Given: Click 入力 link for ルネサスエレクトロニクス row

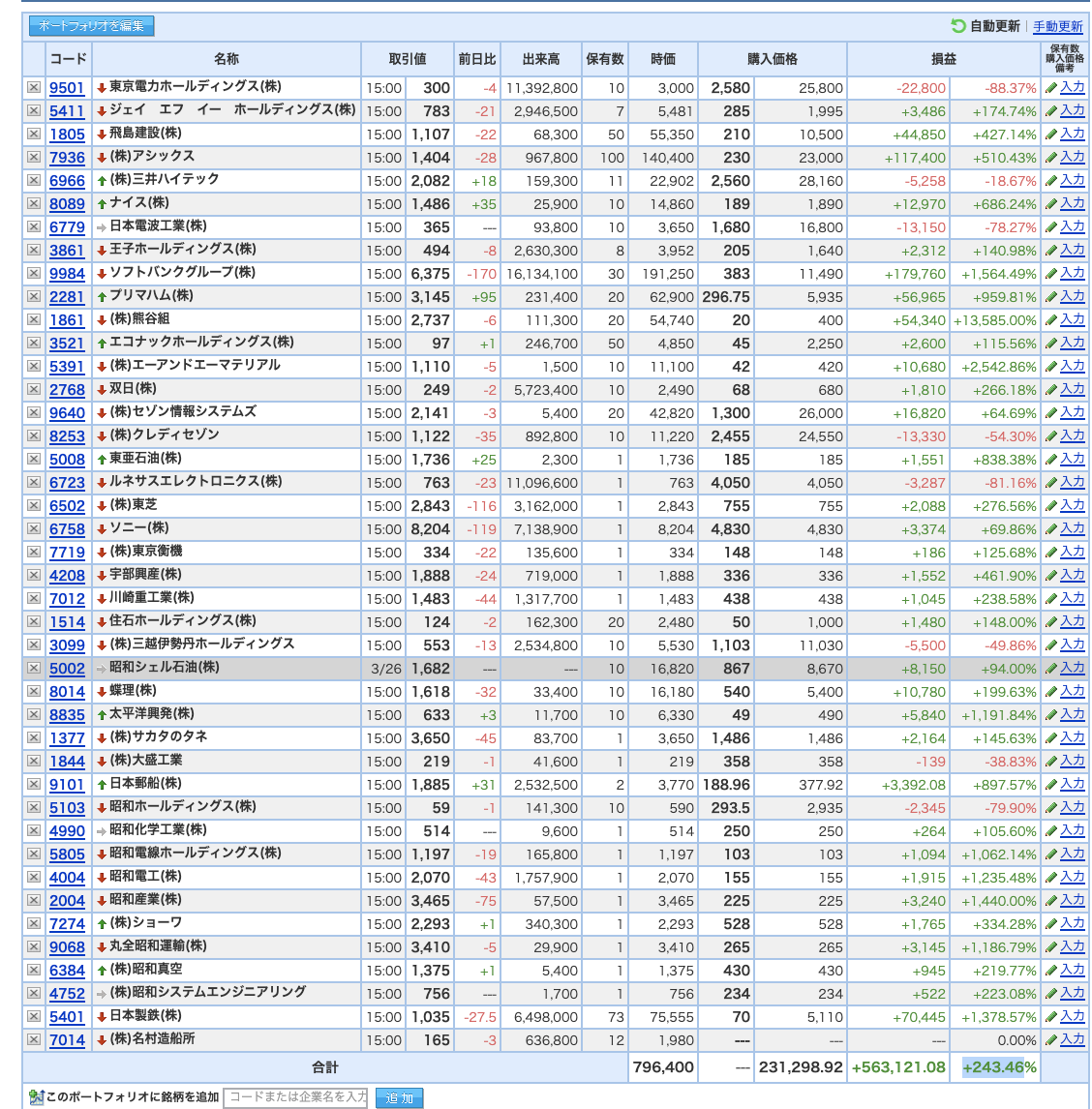Looking at the screenshot, I should (1073, 482).
